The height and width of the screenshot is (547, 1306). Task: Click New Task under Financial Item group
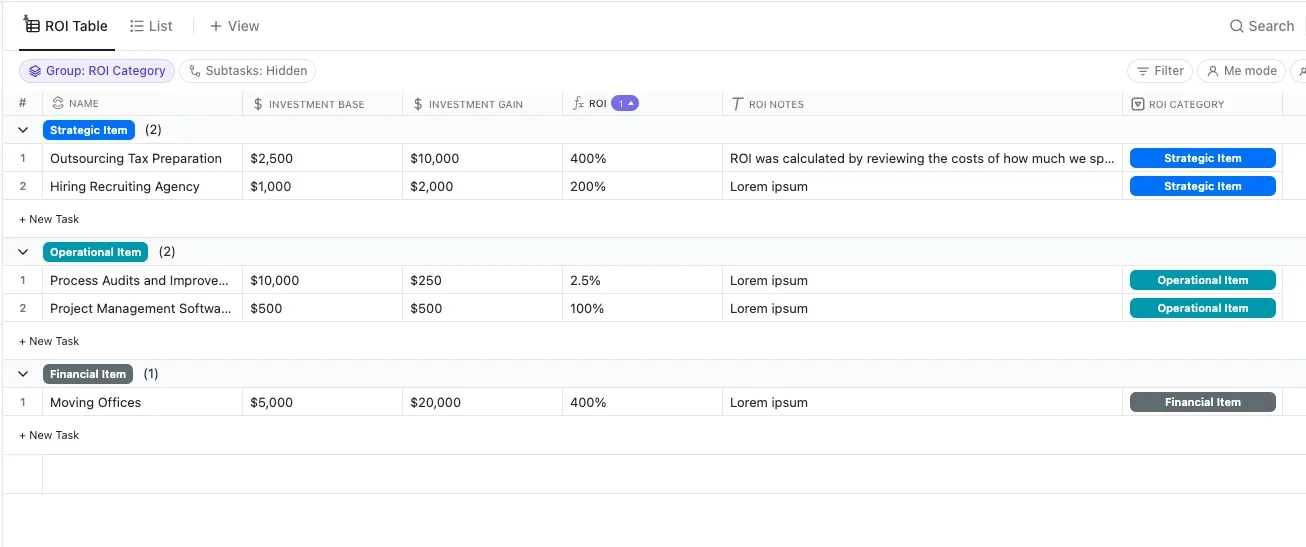(x=49, y=435)
